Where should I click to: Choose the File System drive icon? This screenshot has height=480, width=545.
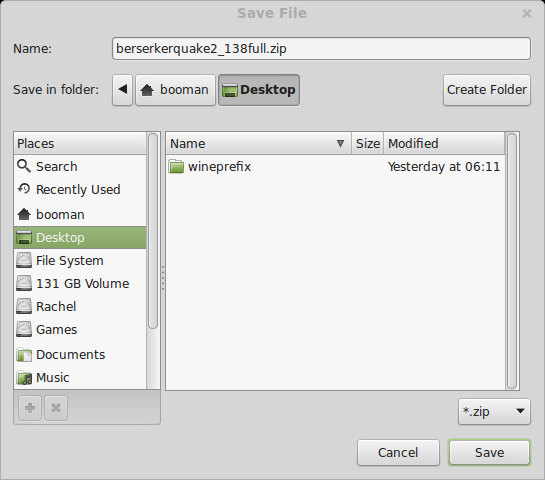[x=24, y=260]
